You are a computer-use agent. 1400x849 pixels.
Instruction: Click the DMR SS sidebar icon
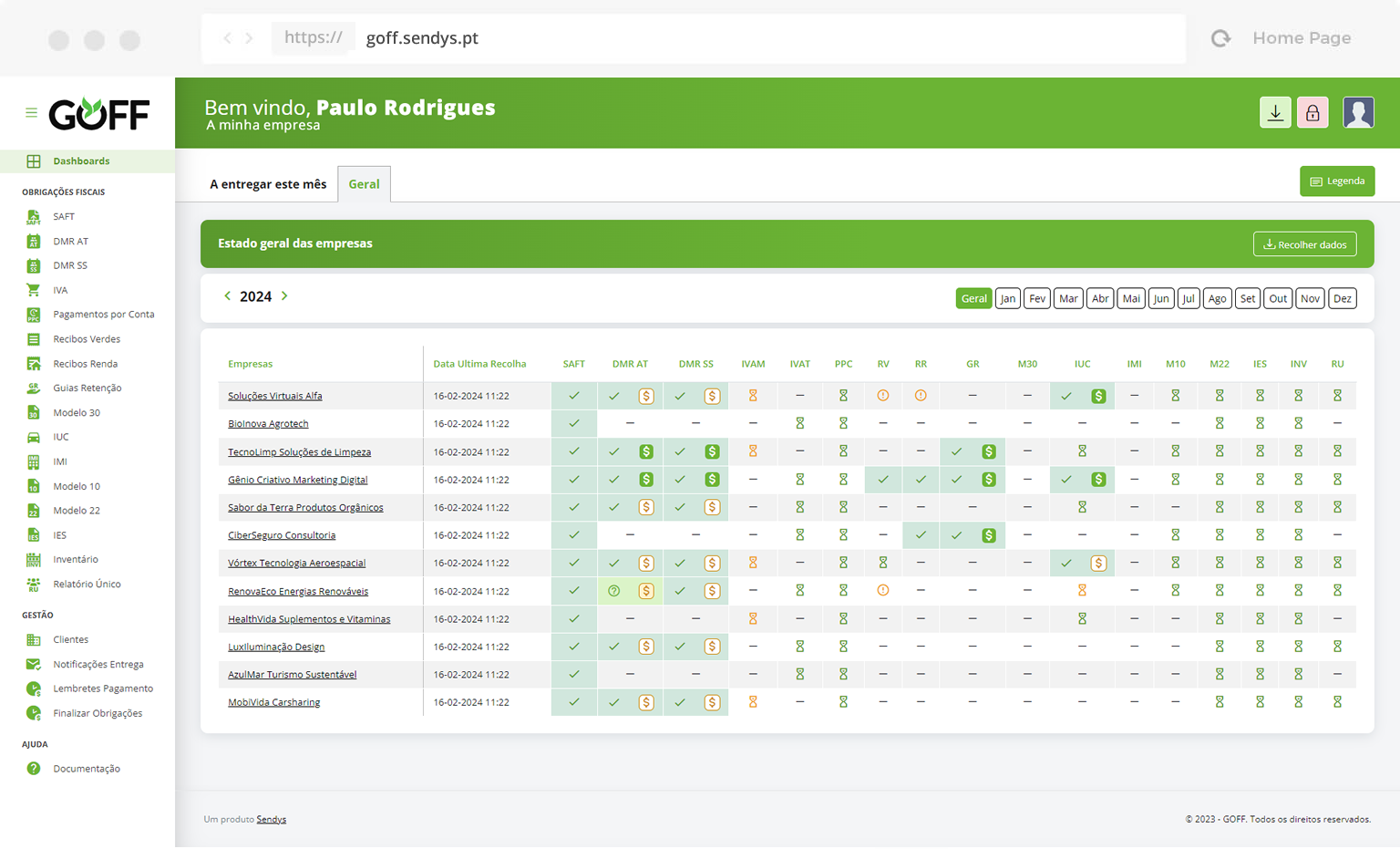coord(34,266)
